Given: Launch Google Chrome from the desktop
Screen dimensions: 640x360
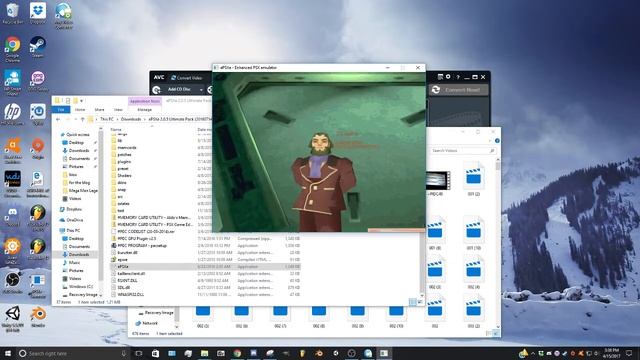Looking at the screenshot, I should coord(12,48).
